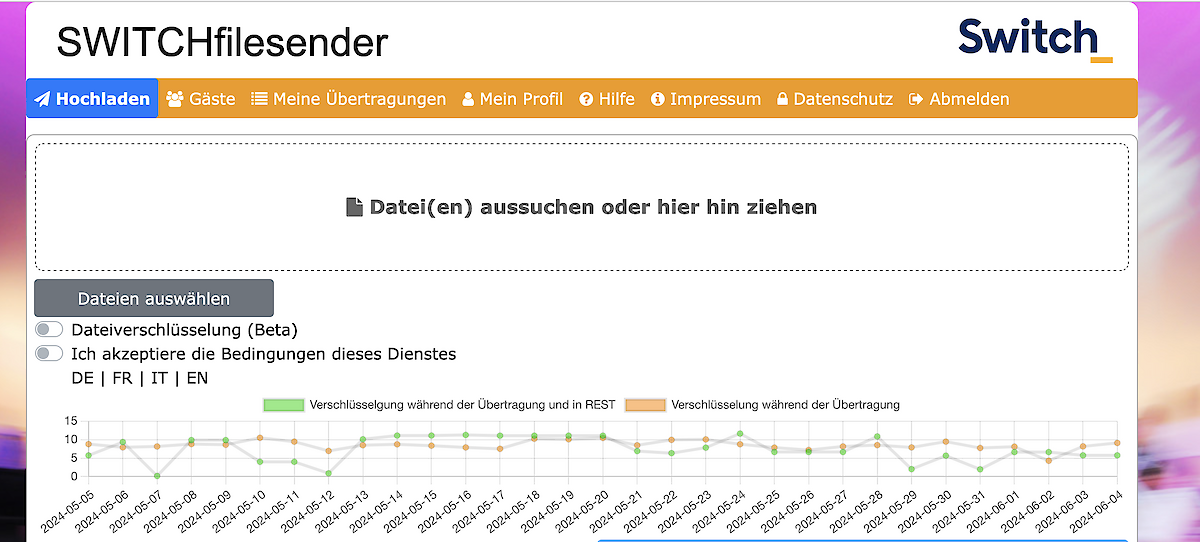Click the list icon beside Meine Übertragungen

click(x=259, y=99)
